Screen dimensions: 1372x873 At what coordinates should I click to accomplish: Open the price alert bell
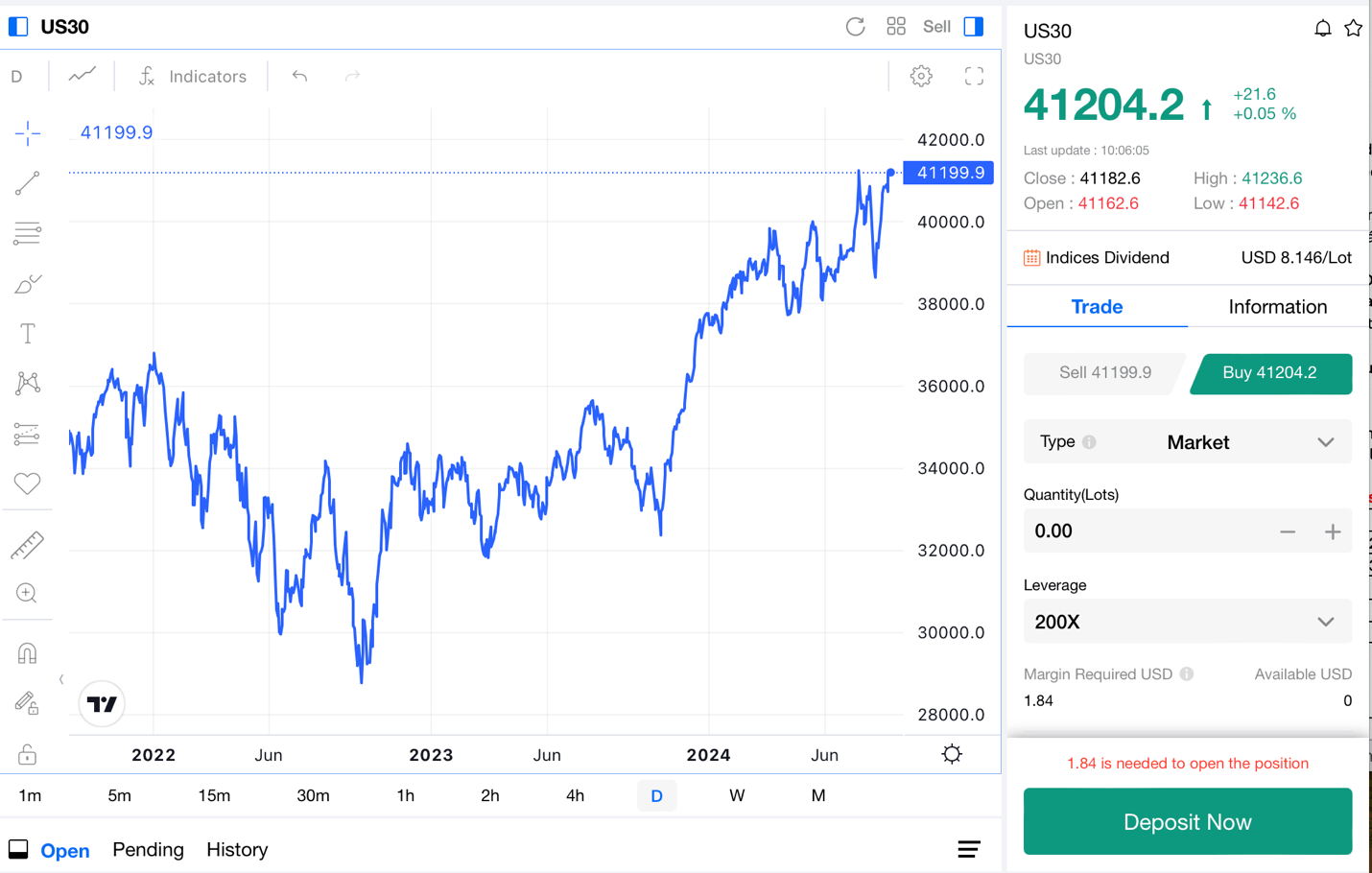point(1322,29)
